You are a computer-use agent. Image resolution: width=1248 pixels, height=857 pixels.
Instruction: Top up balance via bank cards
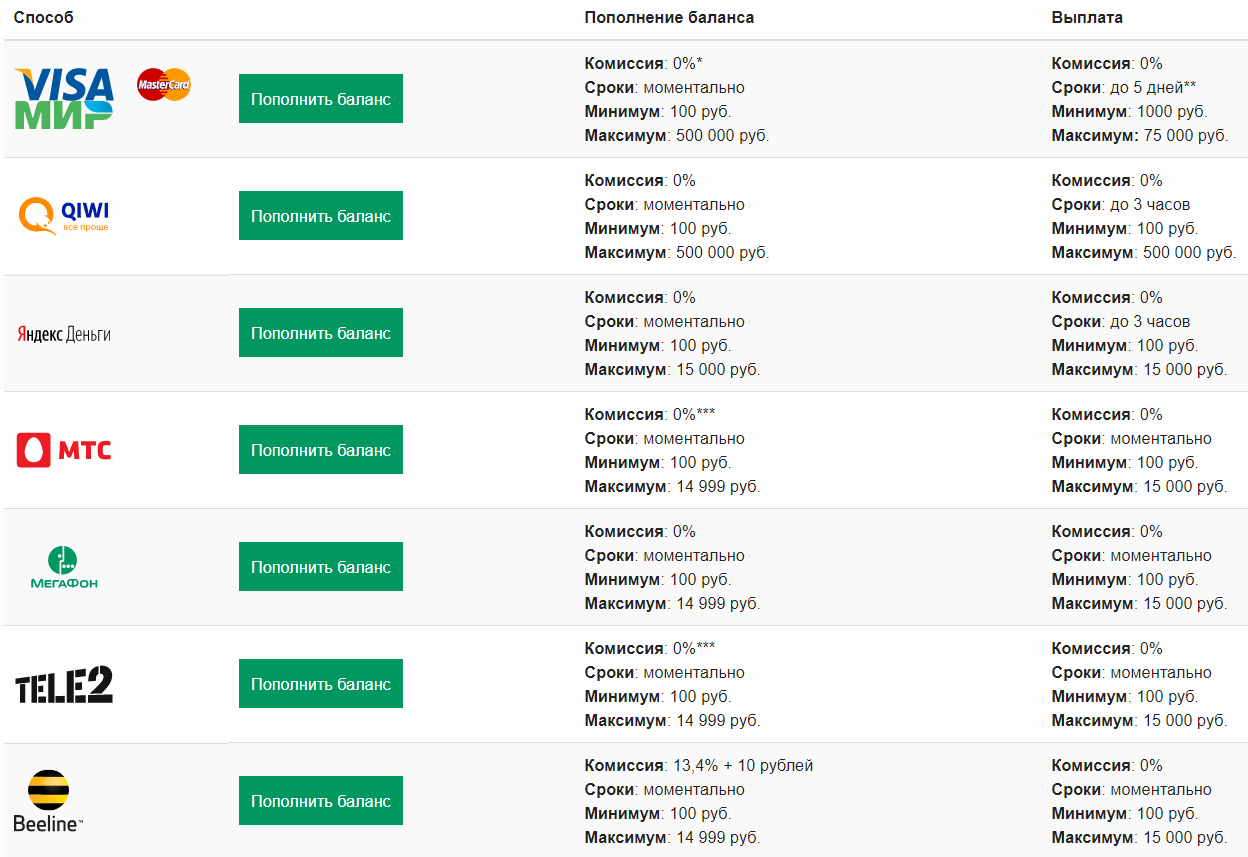[x=321, y=99]
